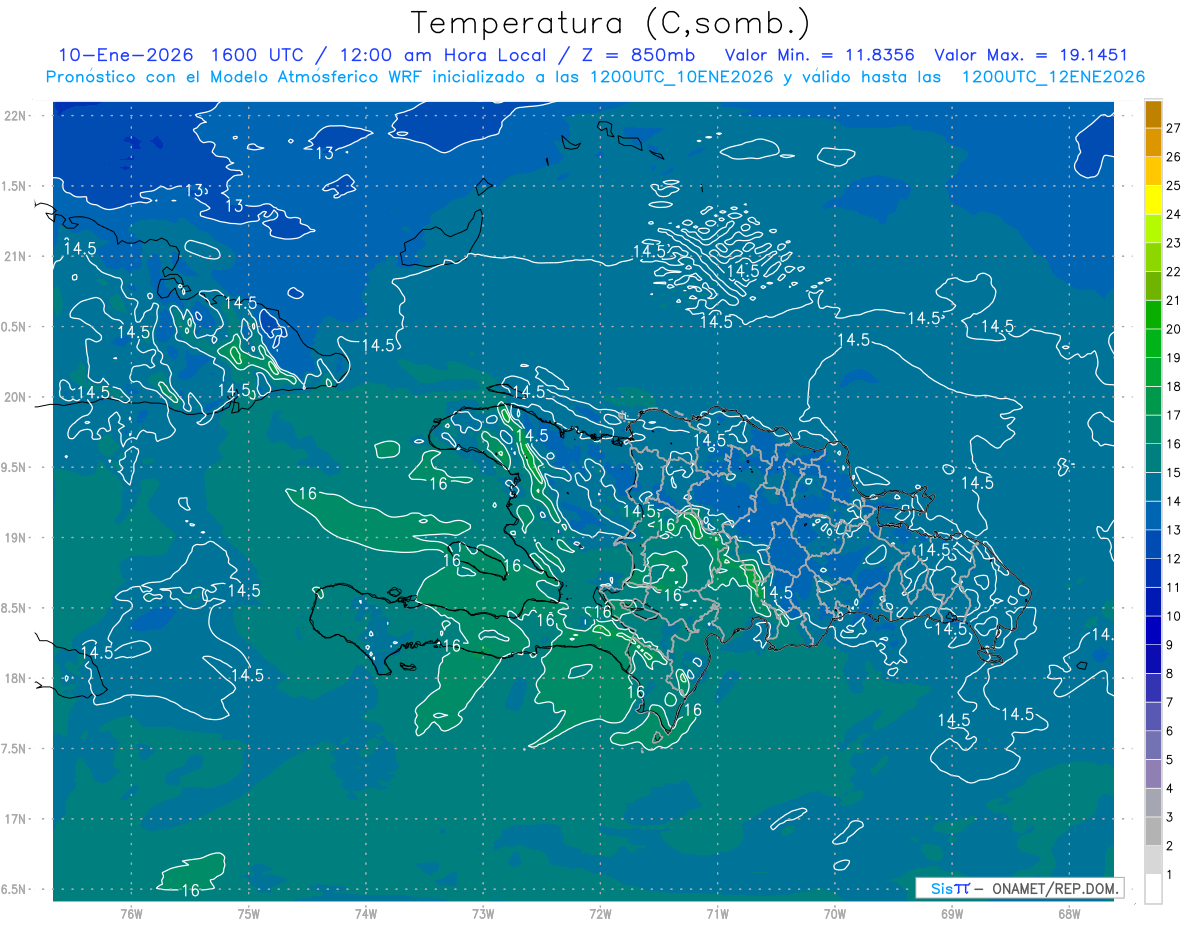The image size is (1200, 927).
Task: Pick the green color bar segment between 19 and 20
Action: pos(1153,344)
